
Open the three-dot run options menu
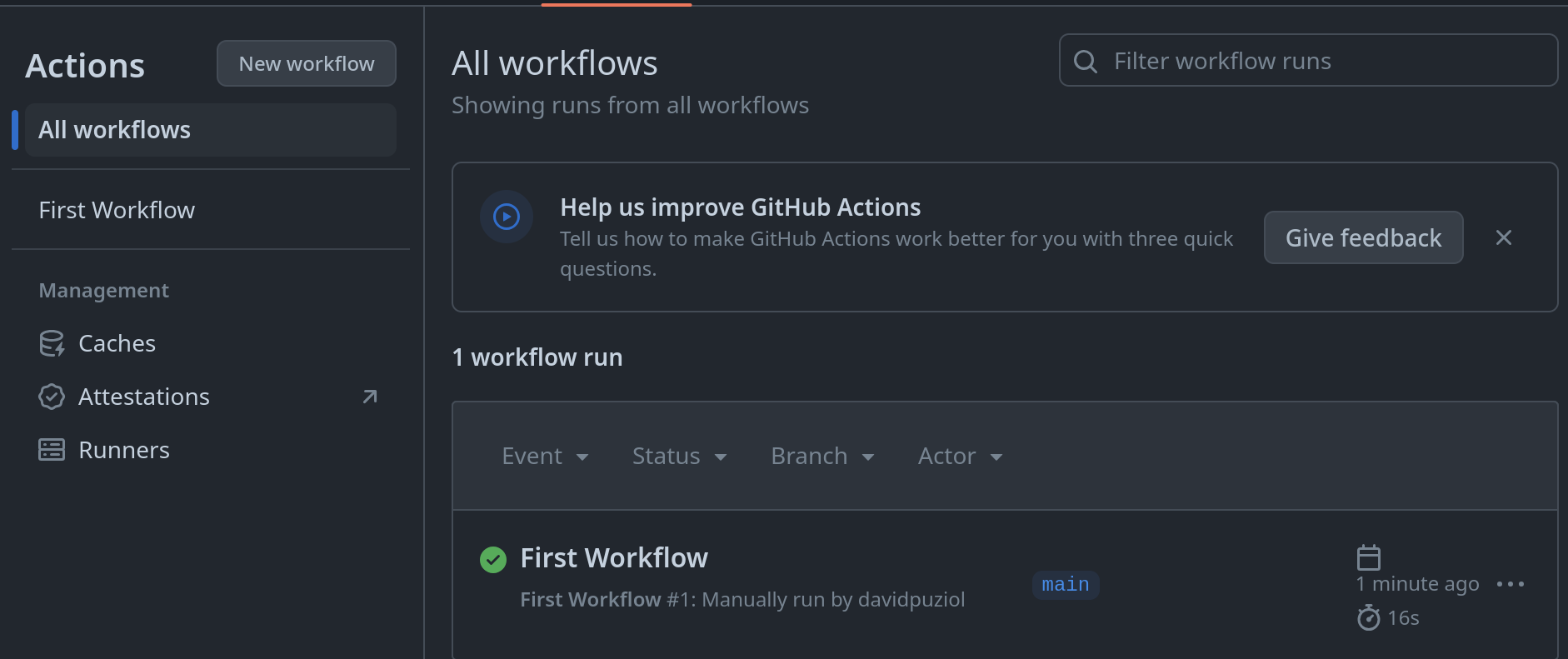coord(1510,584)
